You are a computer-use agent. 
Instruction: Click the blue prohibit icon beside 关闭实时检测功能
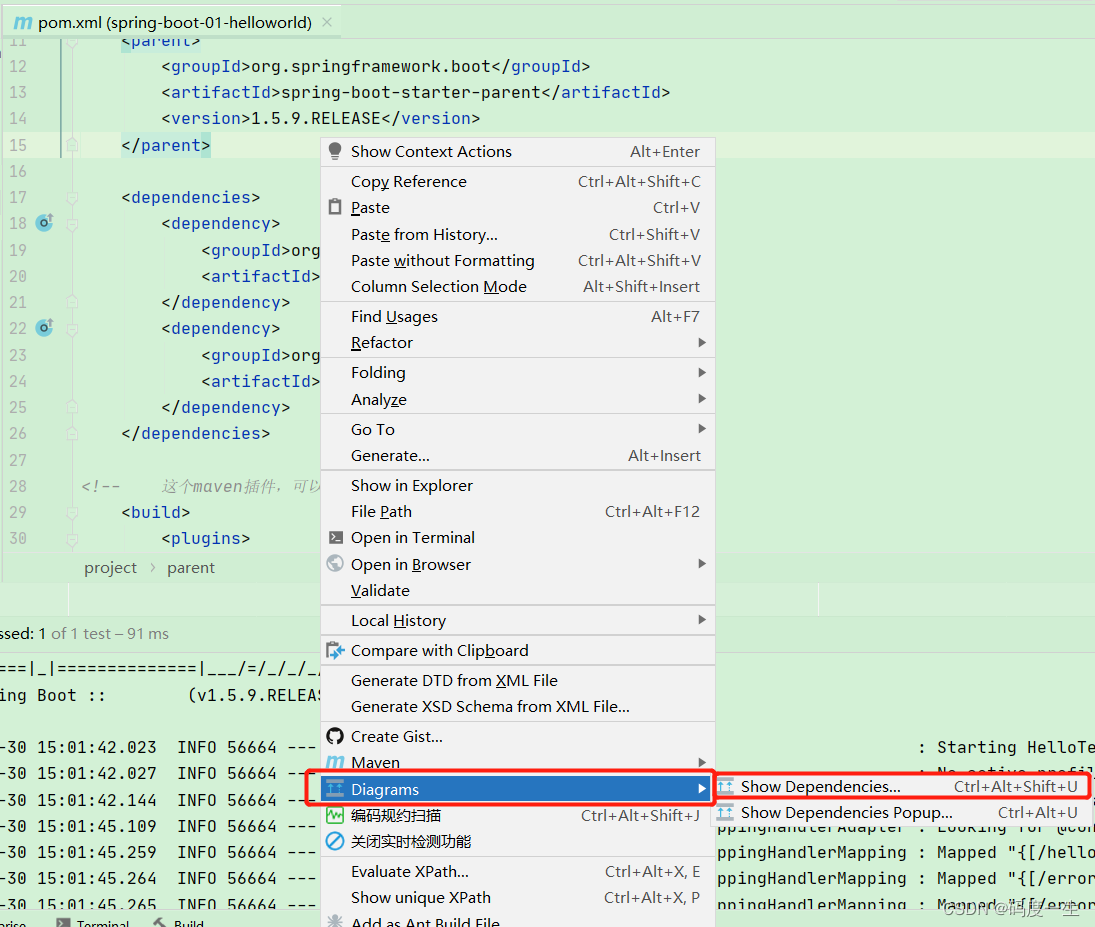click(335, 841)
